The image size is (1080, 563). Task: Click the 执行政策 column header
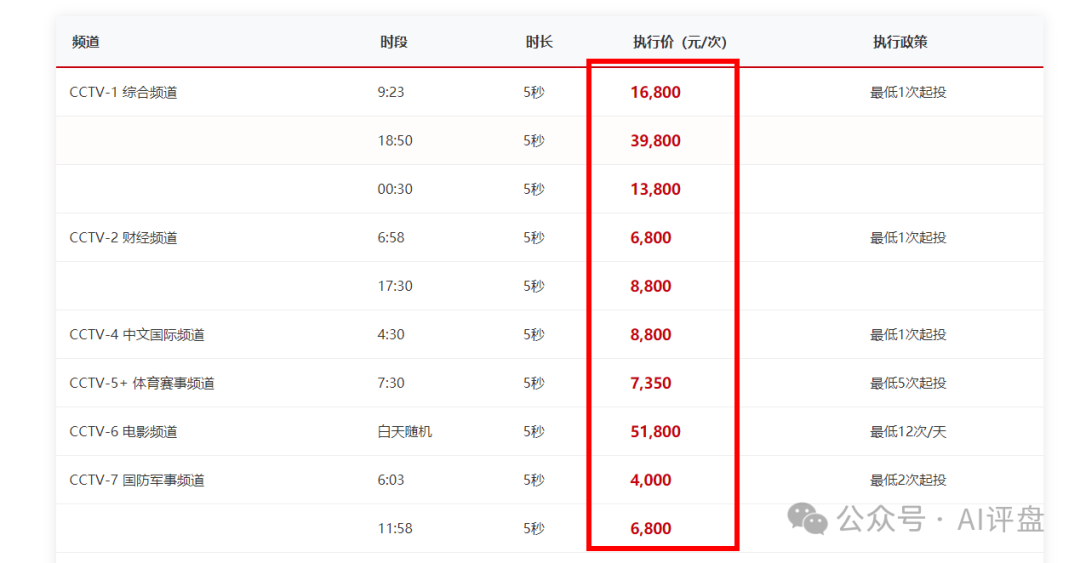point(900,42)
